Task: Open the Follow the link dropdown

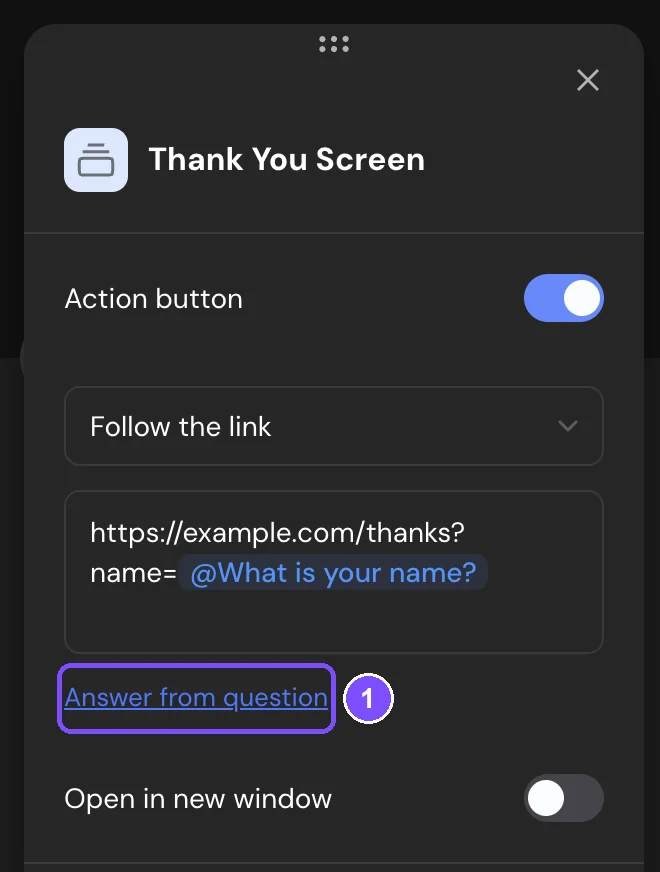Action: [x=334, y=426]
